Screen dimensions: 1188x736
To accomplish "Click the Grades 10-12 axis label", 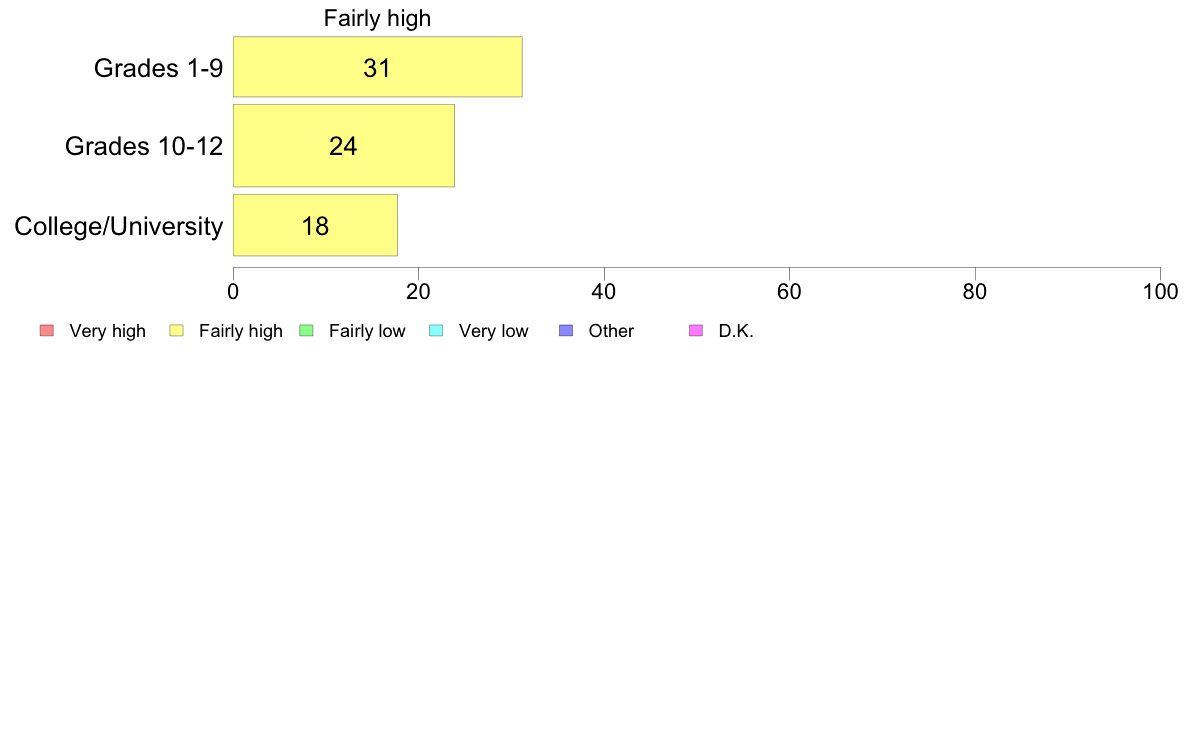I will [144, 146].
